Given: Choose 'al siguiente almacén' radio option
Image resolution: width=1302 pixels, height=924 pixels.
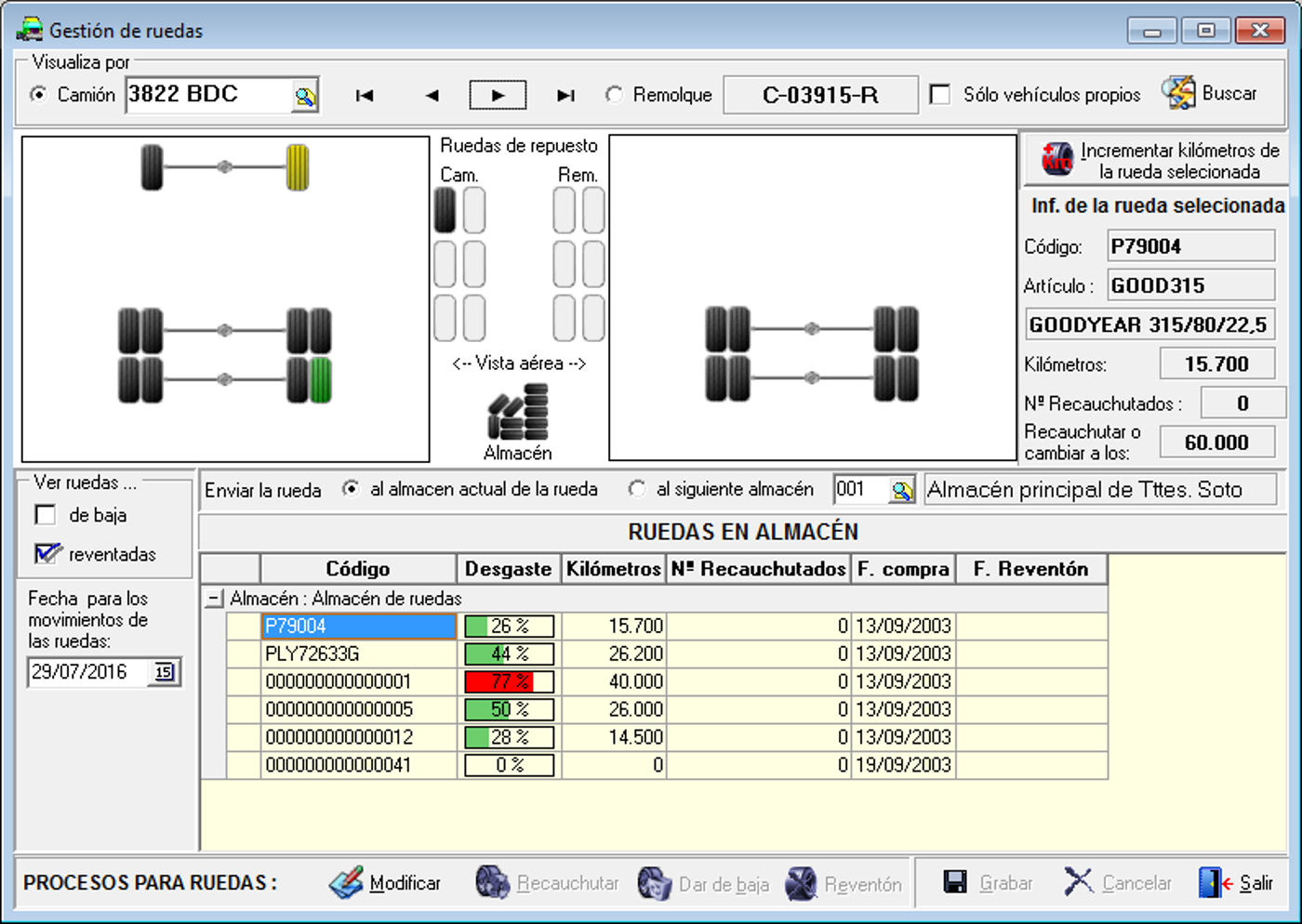Looking at the screenshot, I should point(637,489).
